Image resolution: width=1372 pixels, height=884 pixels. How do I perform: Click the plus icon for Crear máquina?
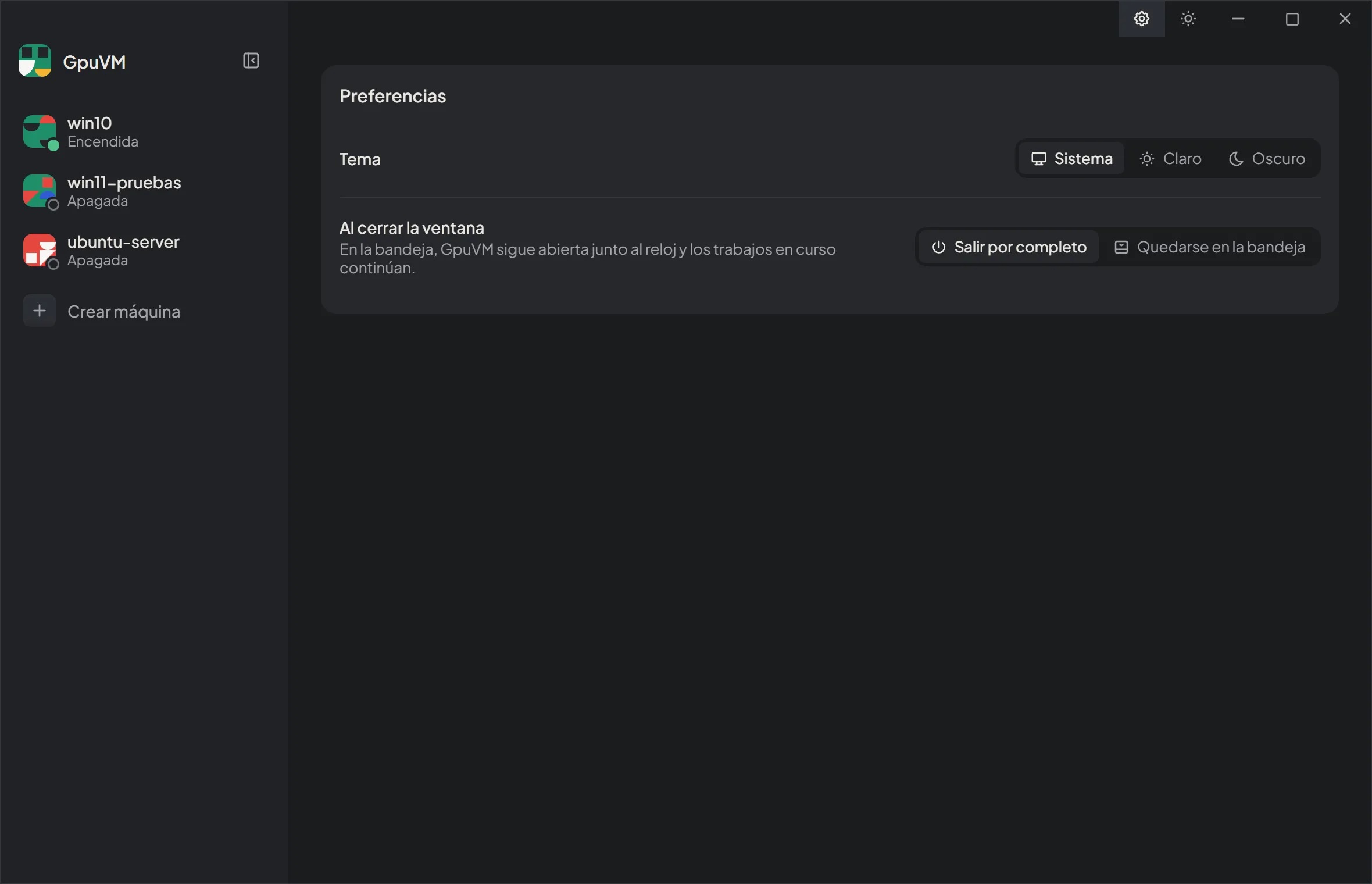(40, 311)
